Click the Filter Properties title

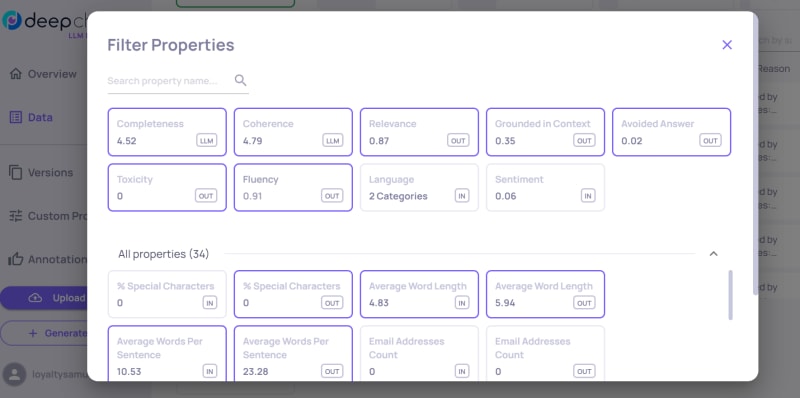pyautogui.click(x=171, y=45)
